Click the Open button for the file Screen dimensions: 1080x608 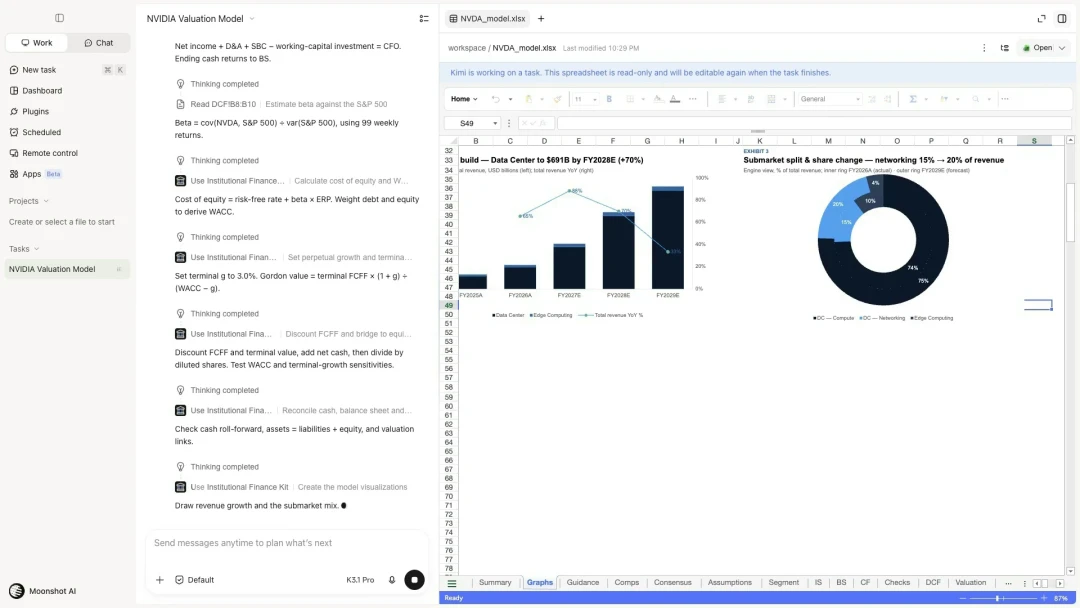1037,48
